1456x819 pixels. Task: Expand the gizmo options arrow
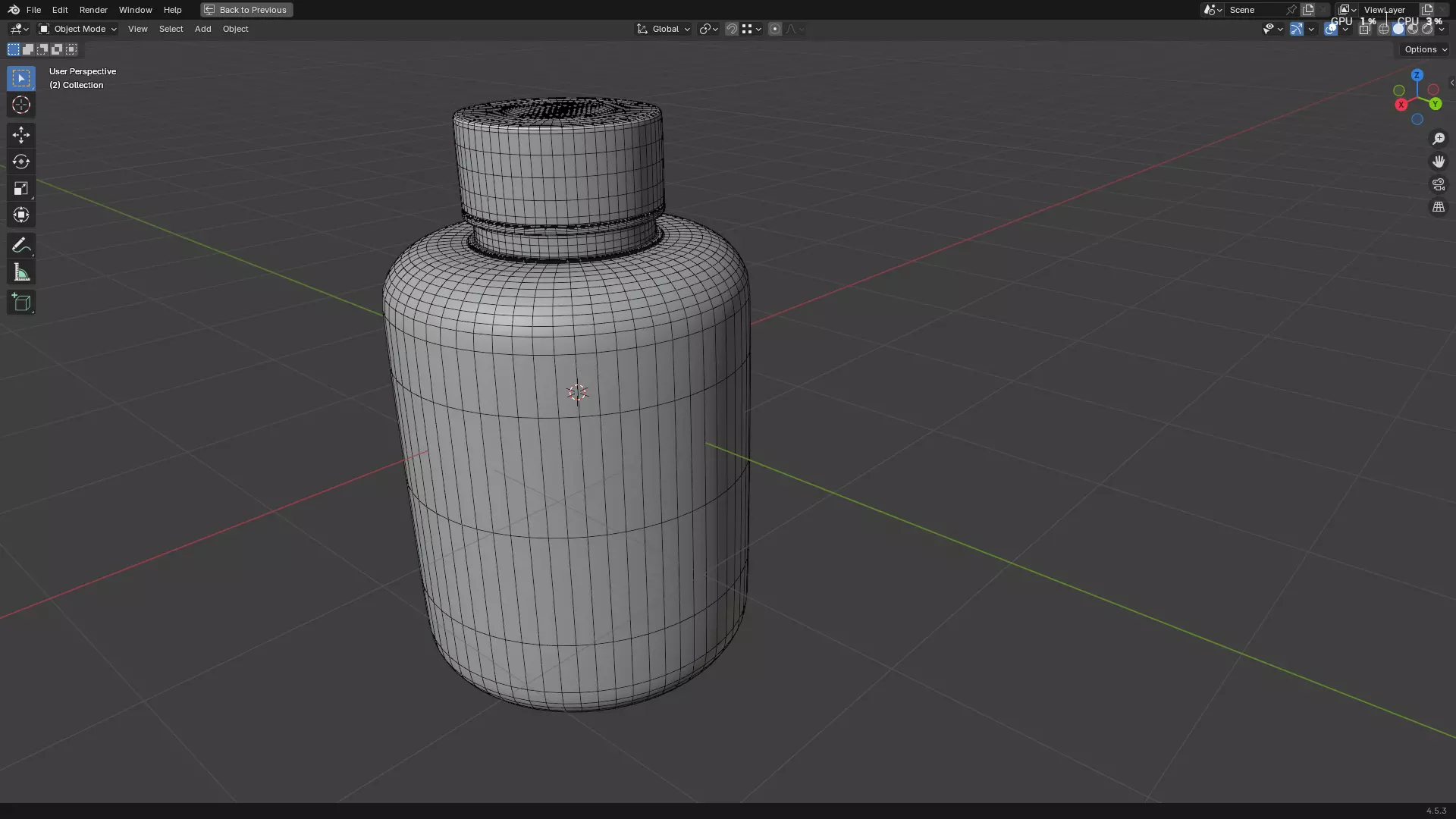1311,29
